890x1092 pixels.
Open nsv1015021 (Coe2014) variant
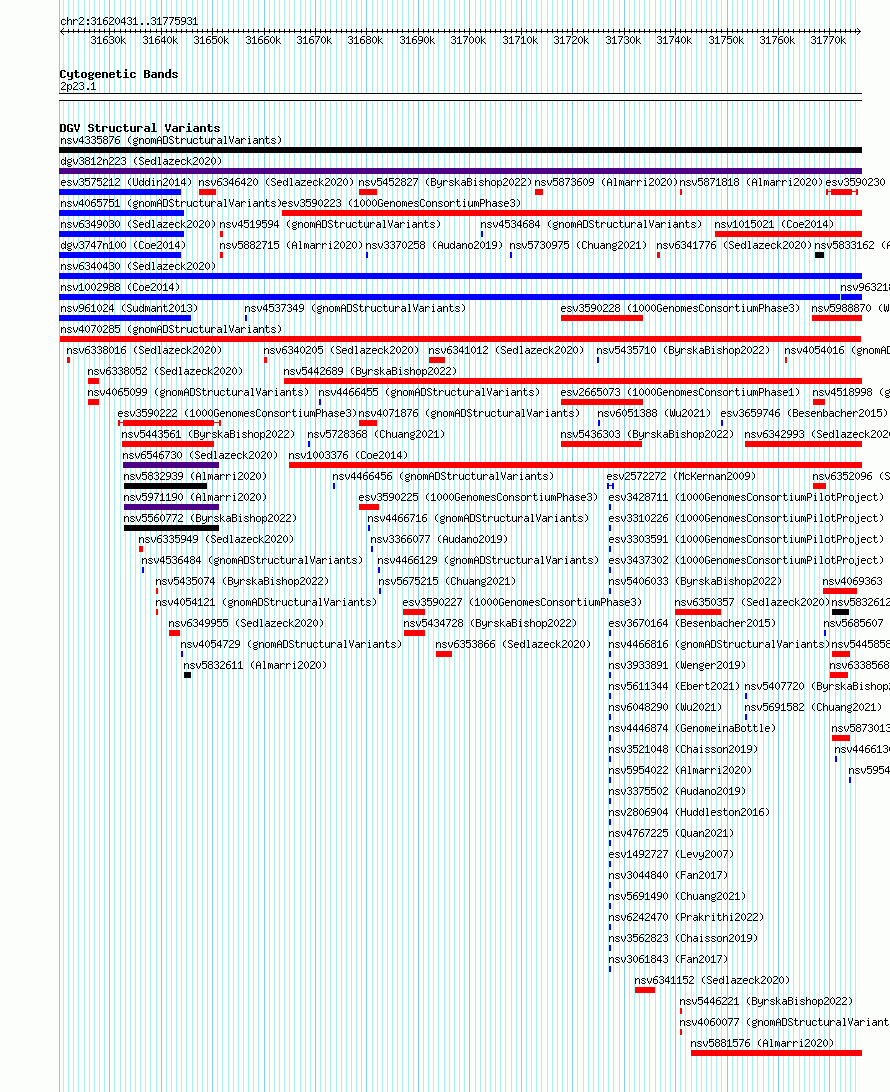click(774, 224)
